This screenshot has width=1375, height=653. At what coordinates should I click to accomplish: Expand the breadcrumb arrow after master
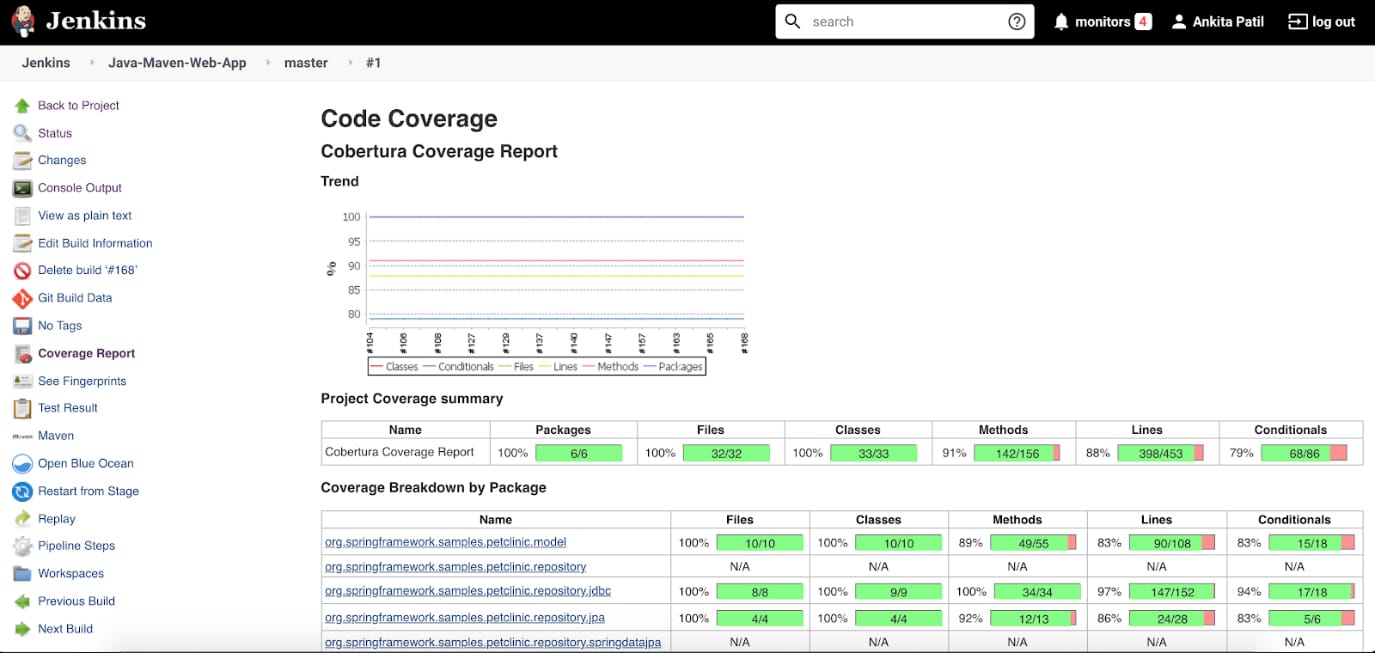click(350, 63)
